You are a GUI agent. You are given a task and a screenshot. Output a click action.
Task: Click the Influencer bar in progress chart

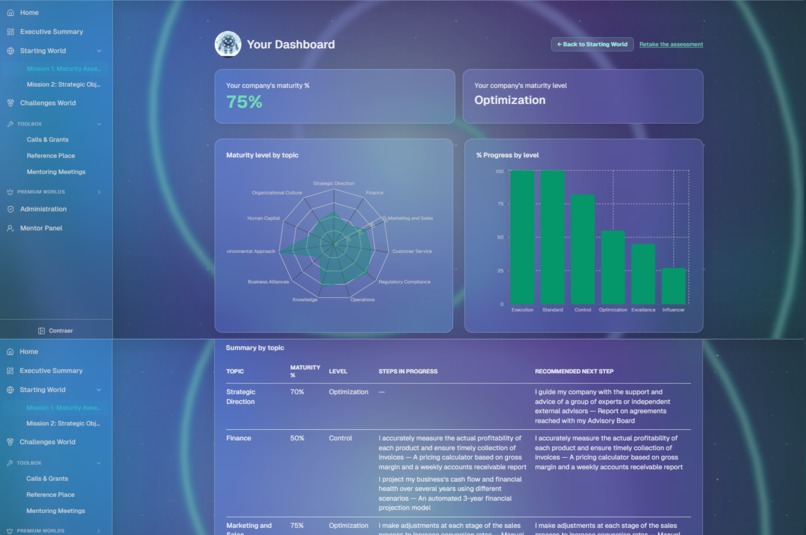[674, 286]
